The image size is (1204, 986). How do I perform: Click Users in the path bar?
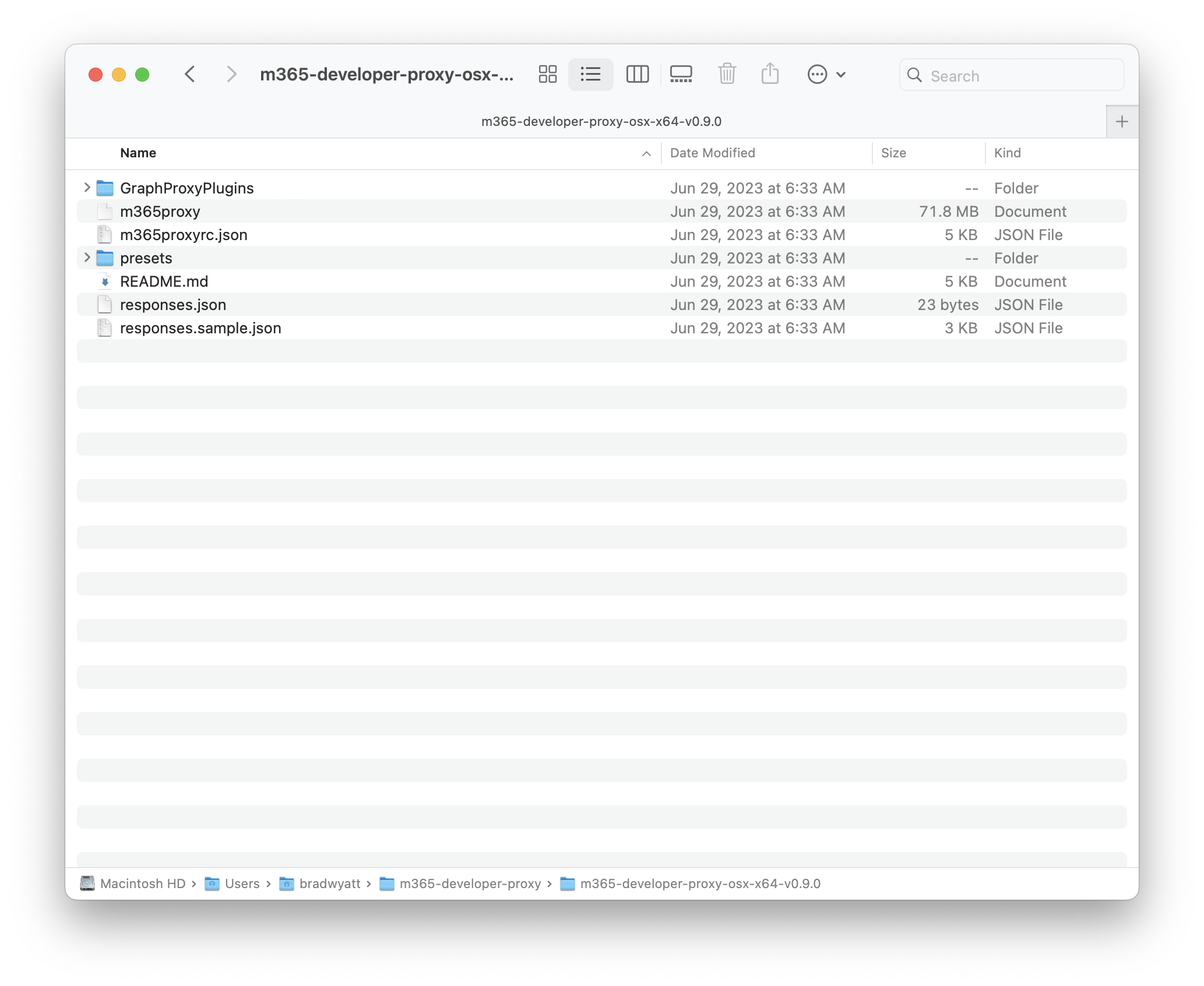click(x=242, y=883)
